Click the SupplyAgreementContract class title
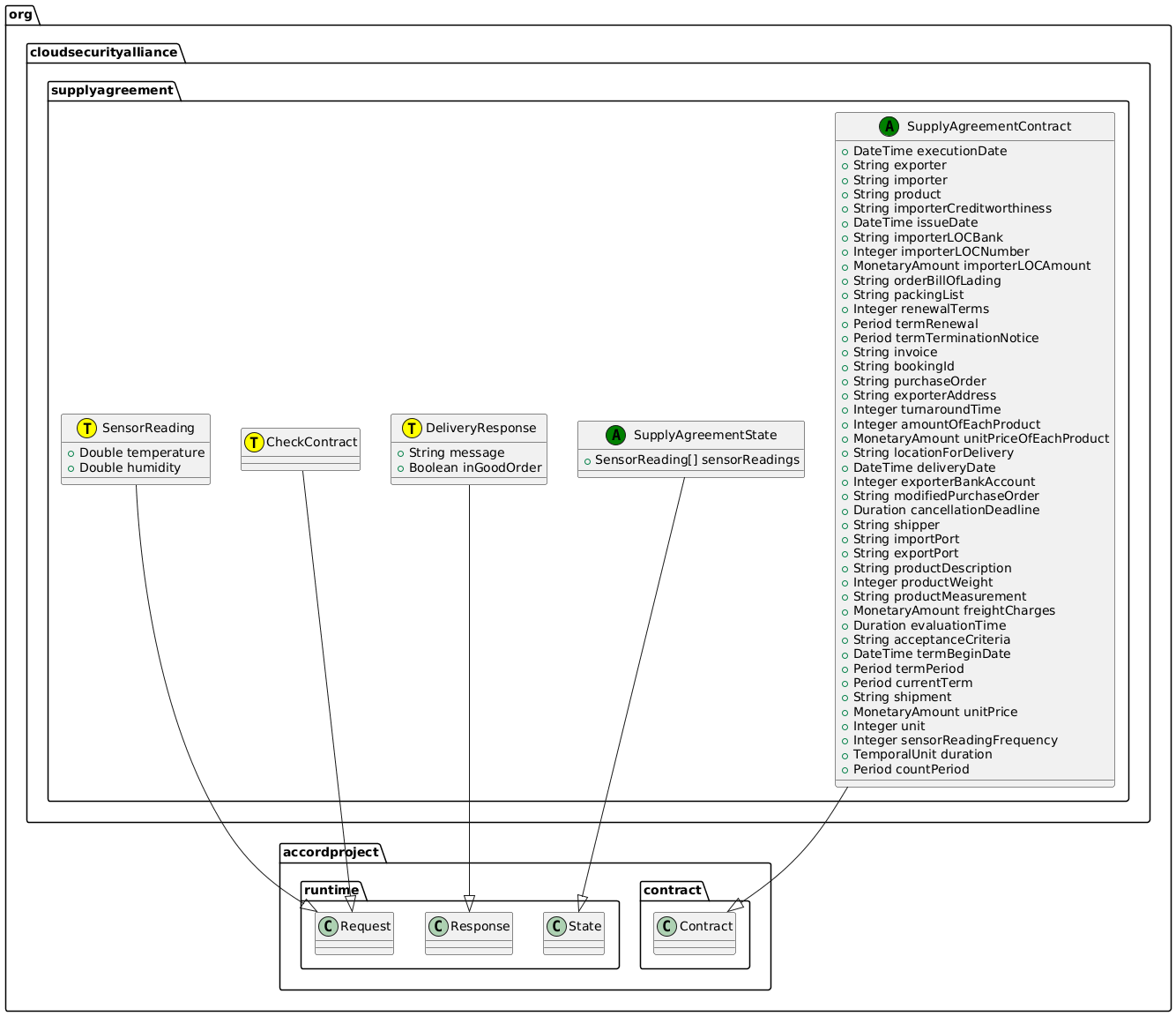Image resolution: width=1176 pixels, height=1016 pixels. (x=989, y=126)
